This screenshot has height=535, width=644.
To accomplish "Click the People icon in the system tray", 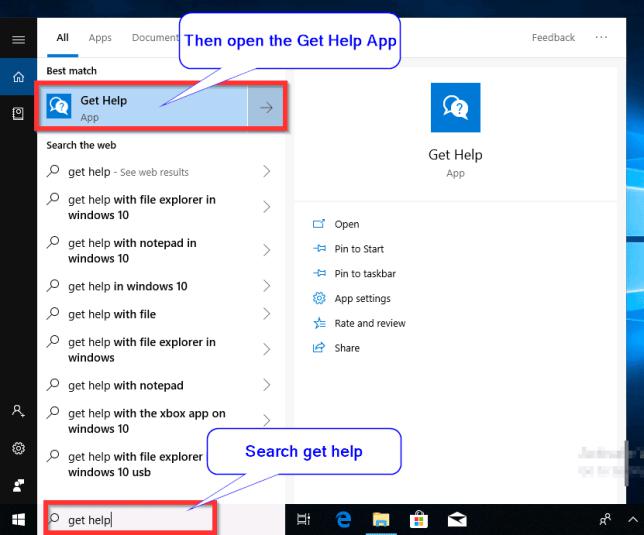I will coord(605,520).
